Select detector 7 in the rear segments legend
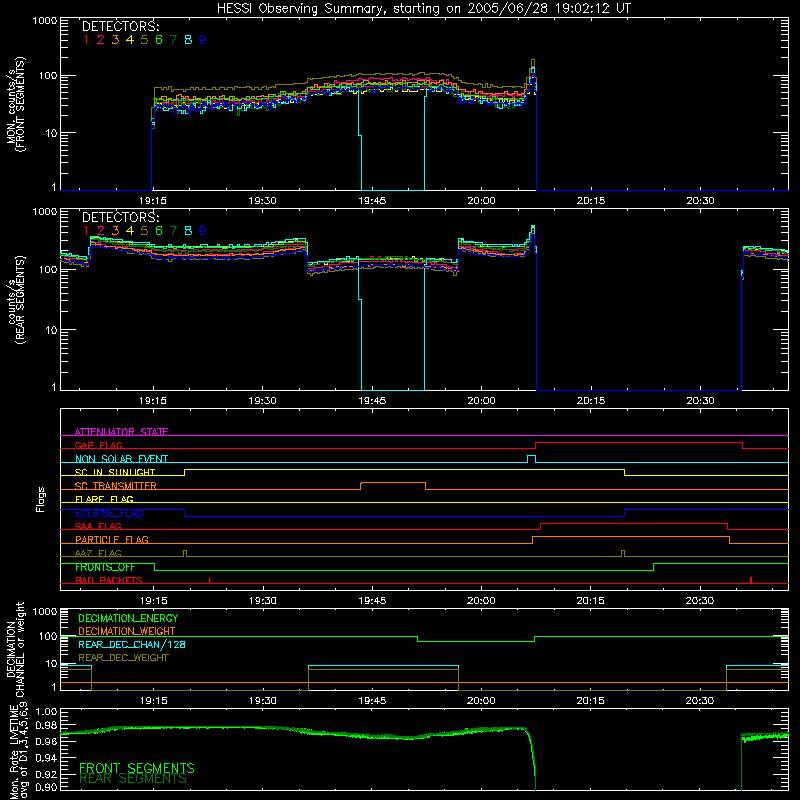The height and width of the screenshot is (800, 800). coord(173,231)
